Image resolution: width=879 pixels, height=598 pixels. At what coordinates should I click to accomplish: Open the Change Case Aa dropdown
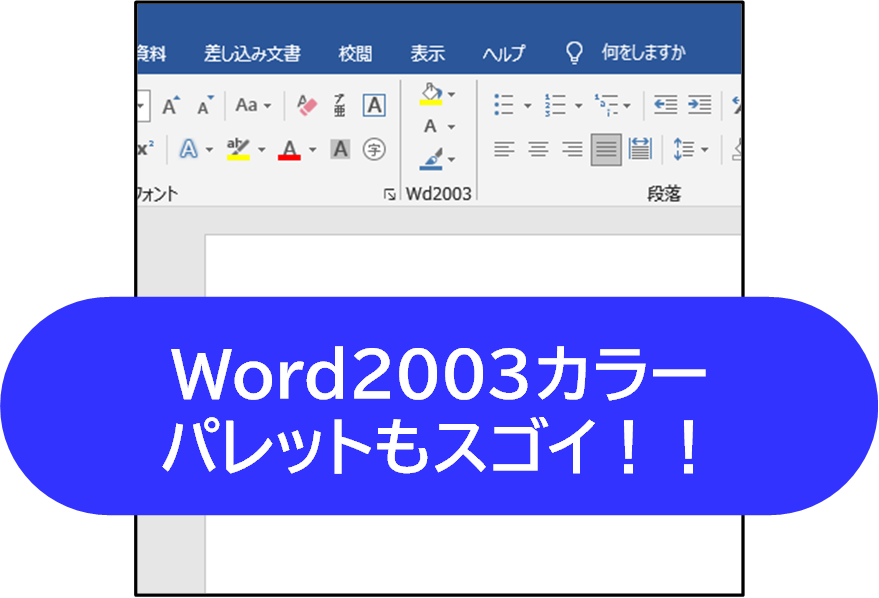click(252, 105)
